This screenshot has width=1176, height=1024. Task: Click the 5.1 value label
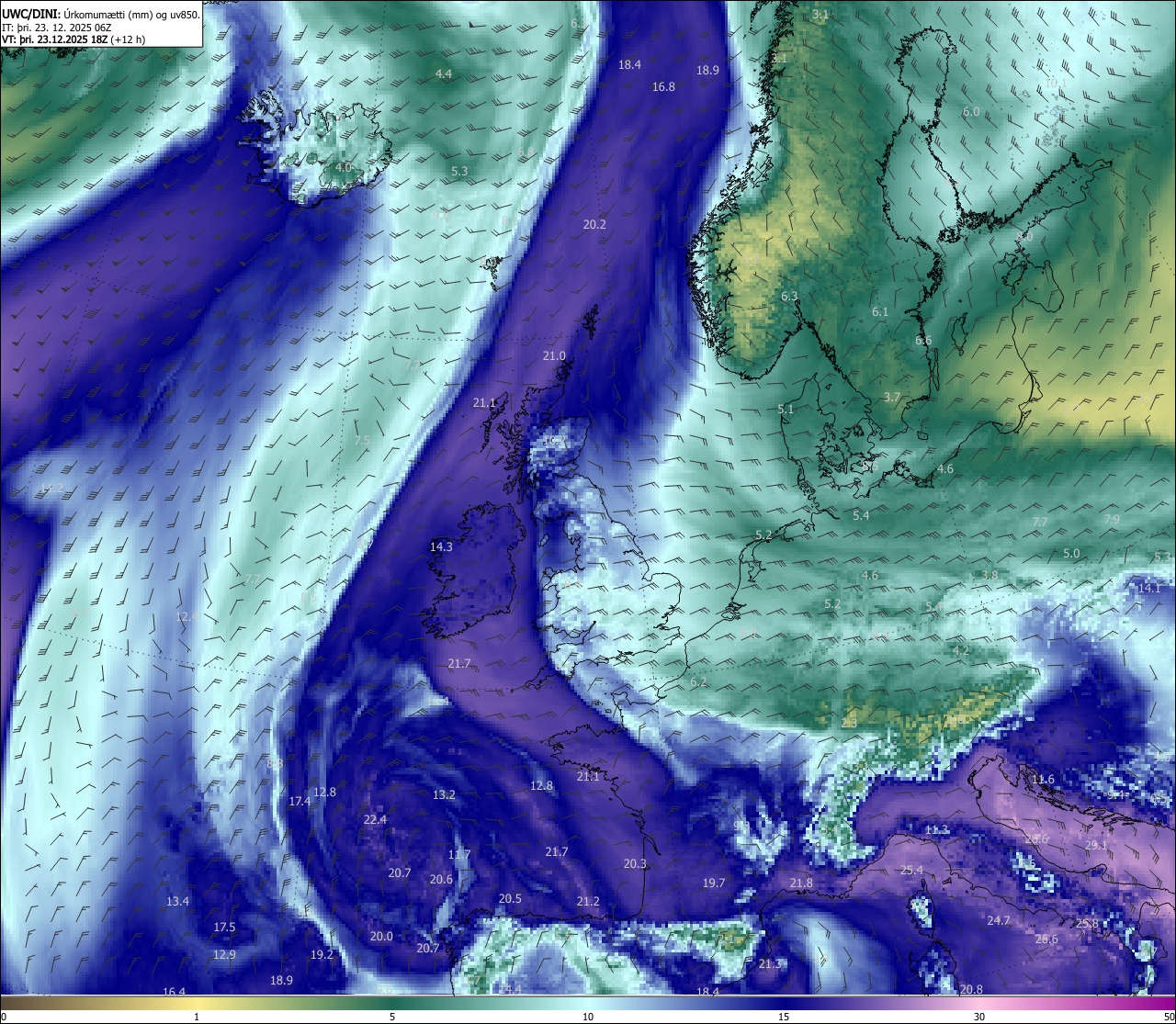click(x=785, y=409)
